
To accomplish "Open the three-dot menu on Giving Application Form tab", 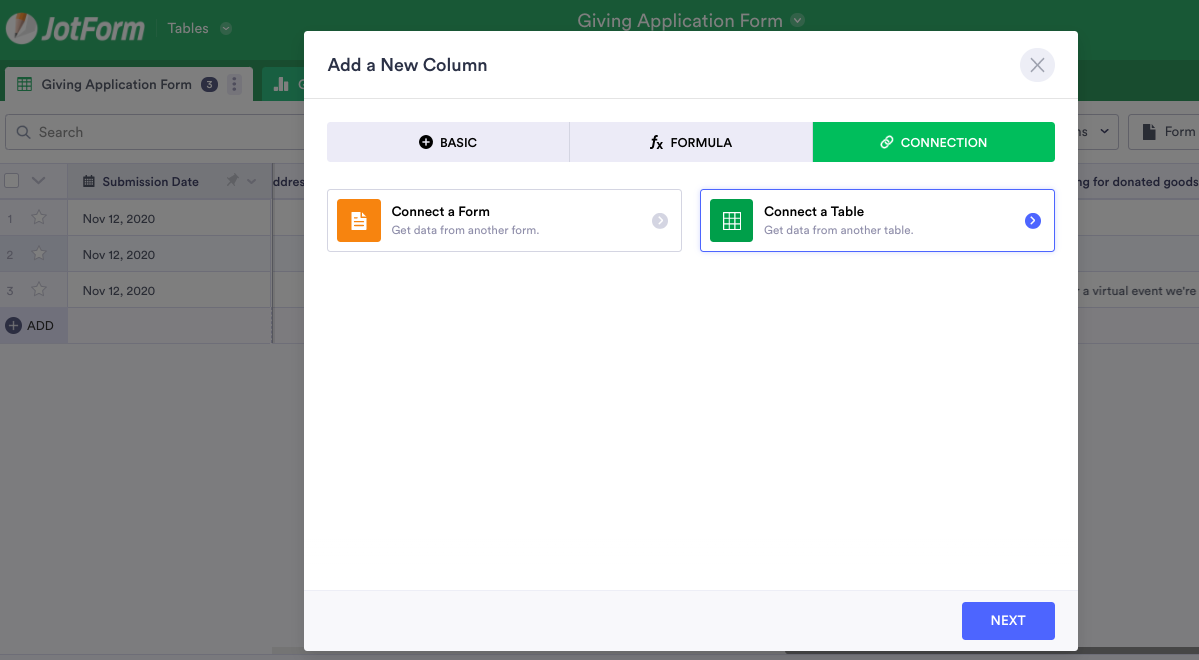I will (x=234, y=85).
